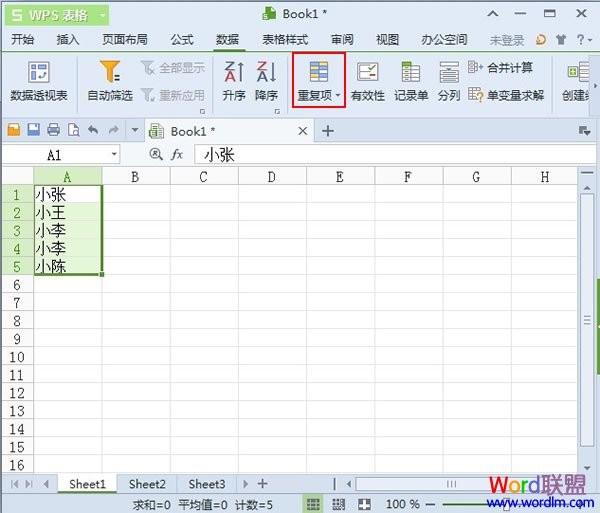Go to the previous sheet tab
The image size is (600, 513).
(46, 484)
